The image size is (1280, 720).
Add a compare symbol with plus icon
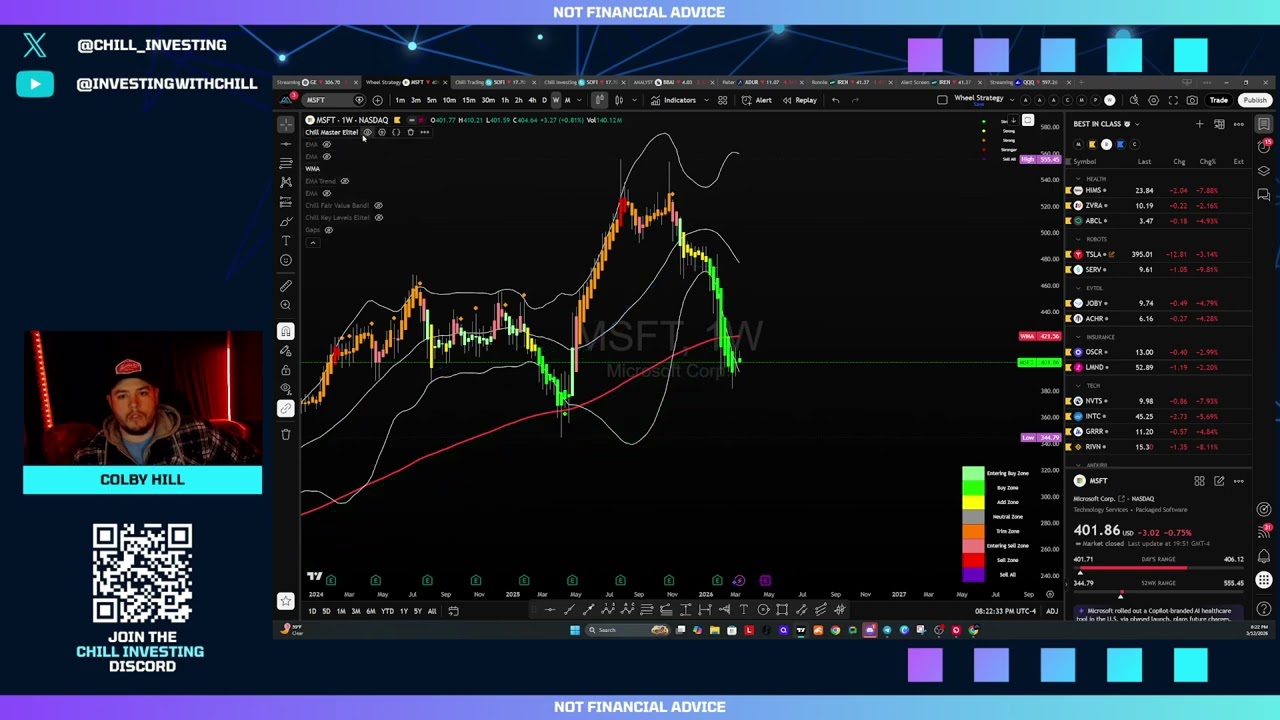click(377, 100)
